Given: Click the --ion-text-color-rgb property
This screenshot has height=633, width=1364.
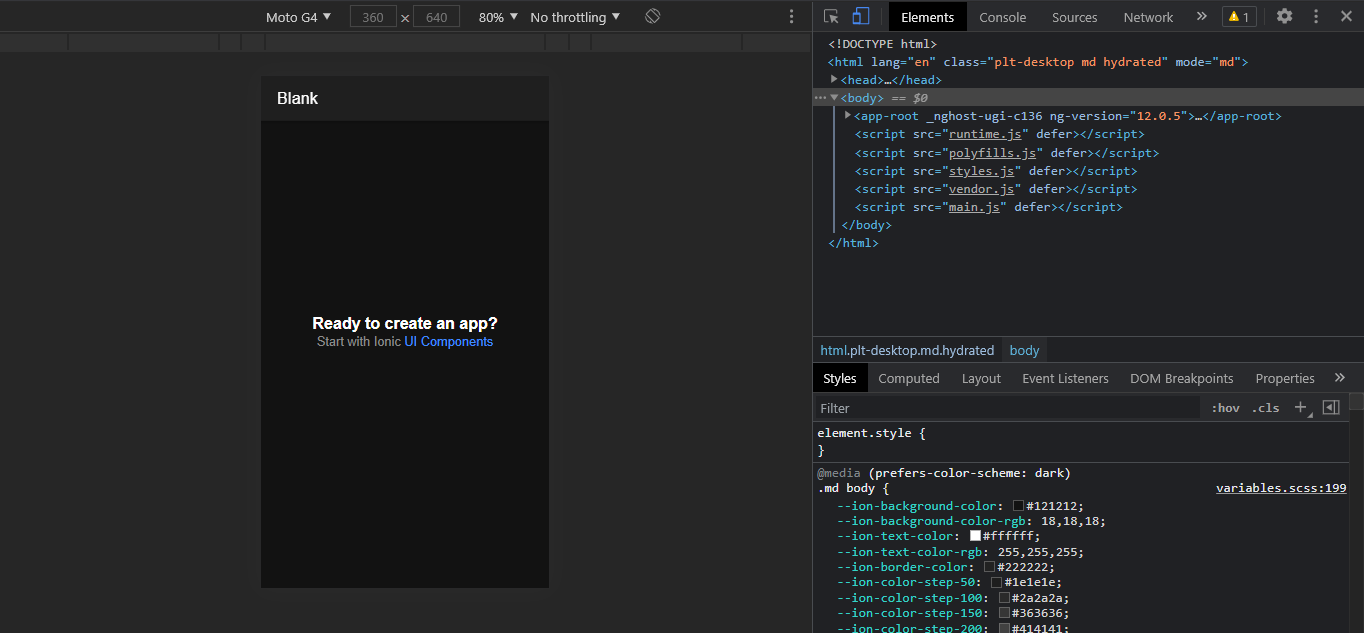Looking at the screenshot, I should pos(907,552).
